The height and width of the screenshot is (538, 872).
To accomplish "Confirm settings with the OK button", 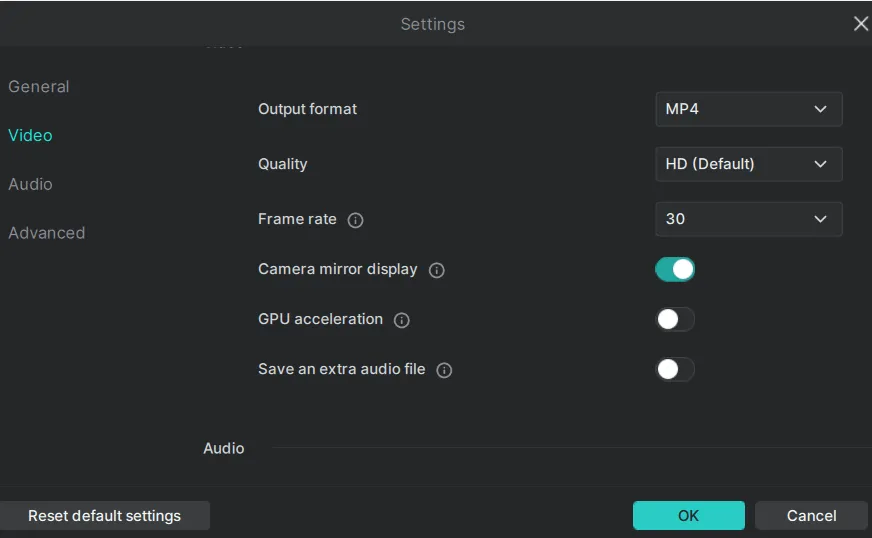I will click(x=688, y=516).
